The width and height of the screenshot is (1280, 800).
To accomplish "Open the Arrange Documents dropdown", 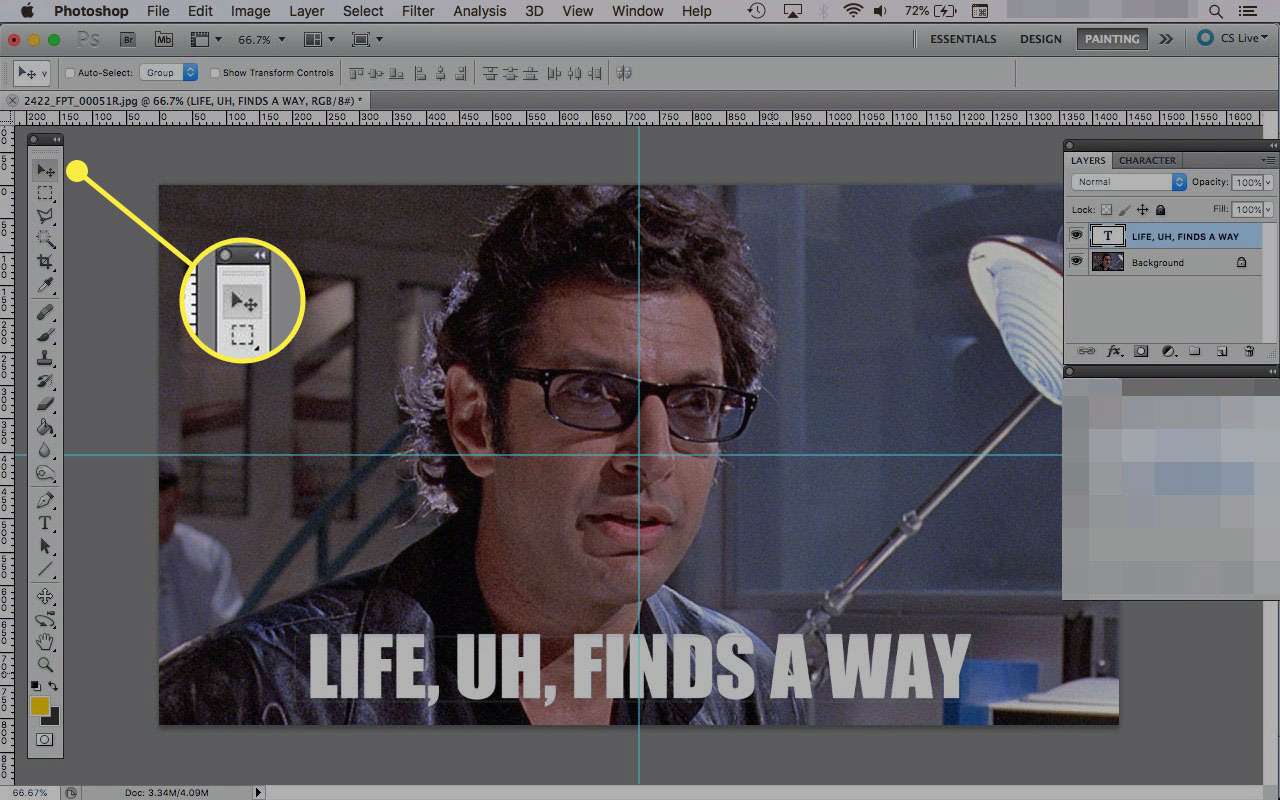I will click(319, 39).
